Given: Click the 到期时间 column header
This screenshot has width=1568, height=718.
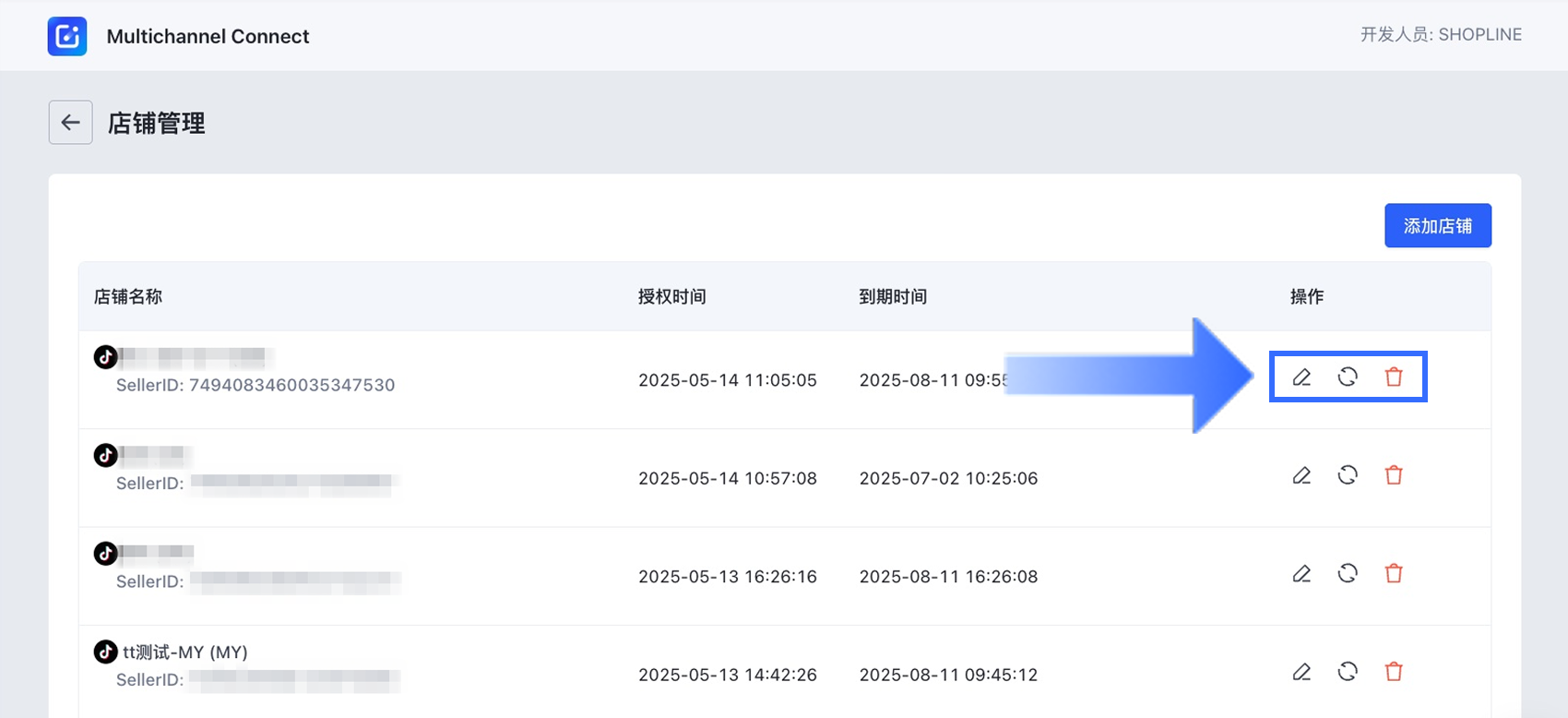Looking at the screenshot, I should [893, 296].
